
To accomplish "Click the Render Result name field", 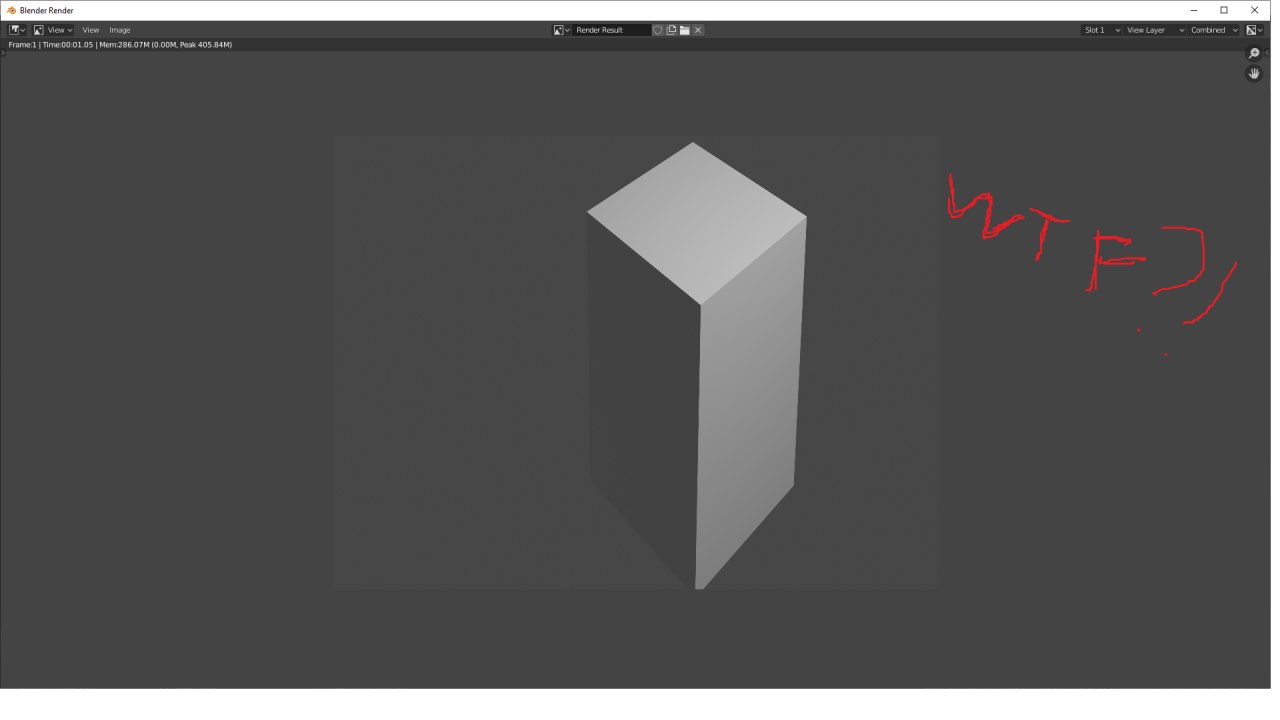I will click(x=612, y=30).
